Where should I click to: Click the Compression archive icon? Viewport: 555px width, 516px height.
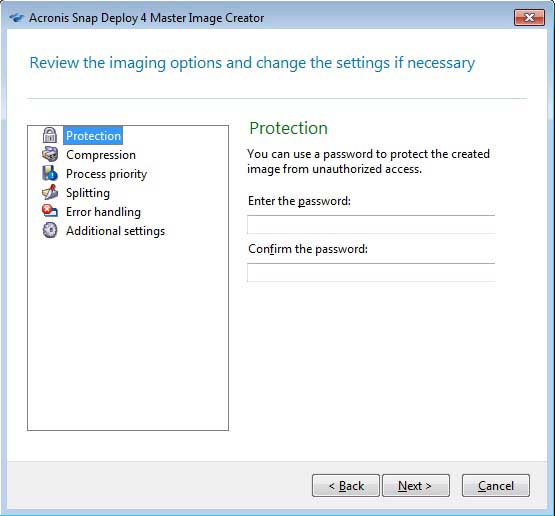tap(50, 155)
